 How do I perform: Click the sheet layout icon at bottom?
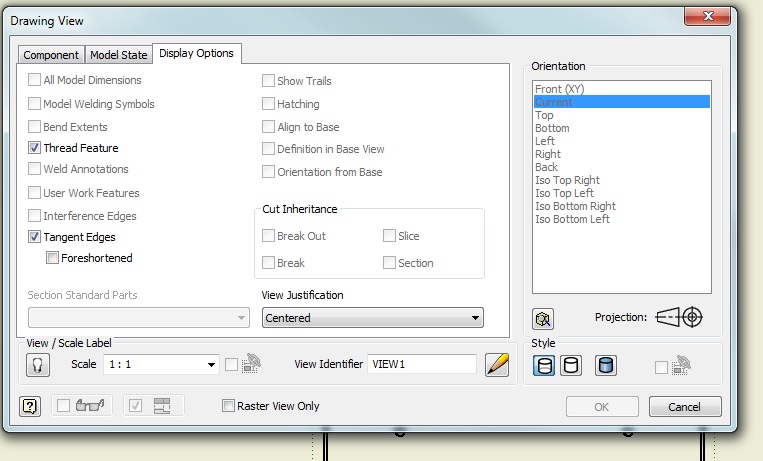[x=162, y=406]
